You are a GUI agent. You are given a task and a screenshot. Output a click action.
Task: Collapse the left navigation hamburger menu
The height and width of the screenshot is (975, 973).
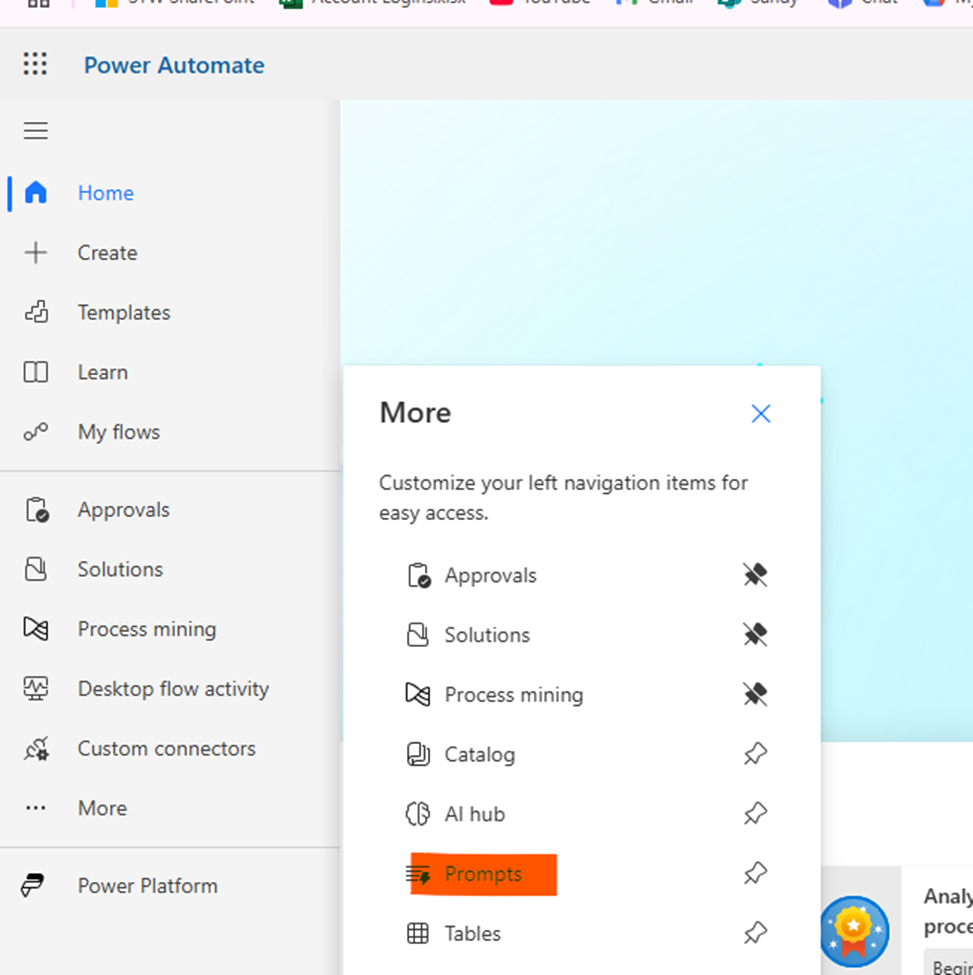pos(36,131)
